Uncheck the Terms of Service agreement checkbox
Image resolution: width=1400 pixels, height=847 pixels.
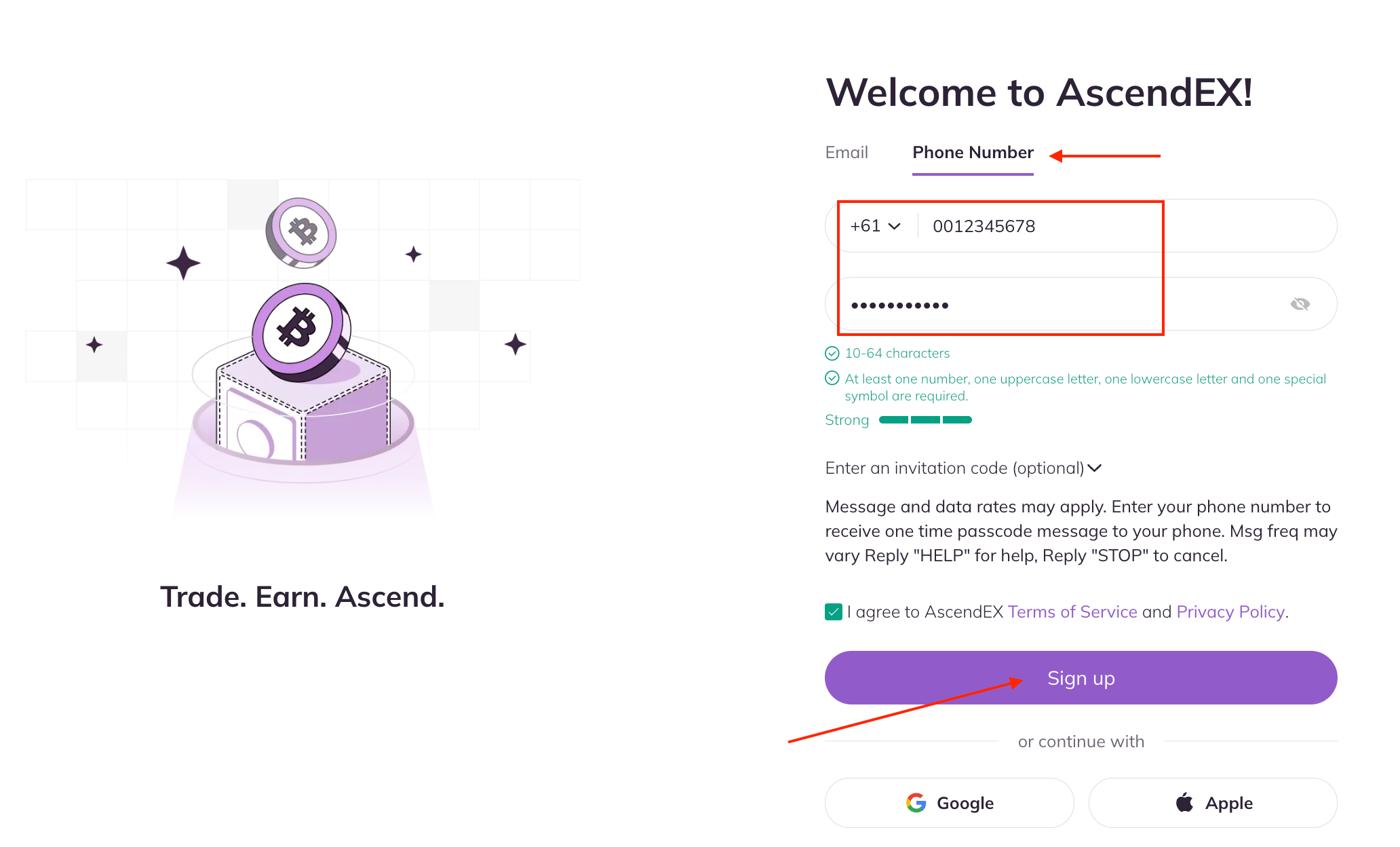(834, 612)
